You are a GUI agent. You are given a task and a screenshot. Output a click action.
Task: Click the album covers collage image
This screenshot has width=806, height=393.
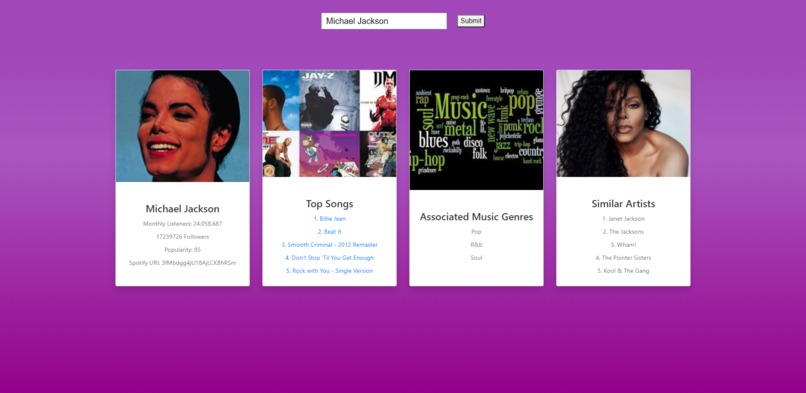(329, 123)
